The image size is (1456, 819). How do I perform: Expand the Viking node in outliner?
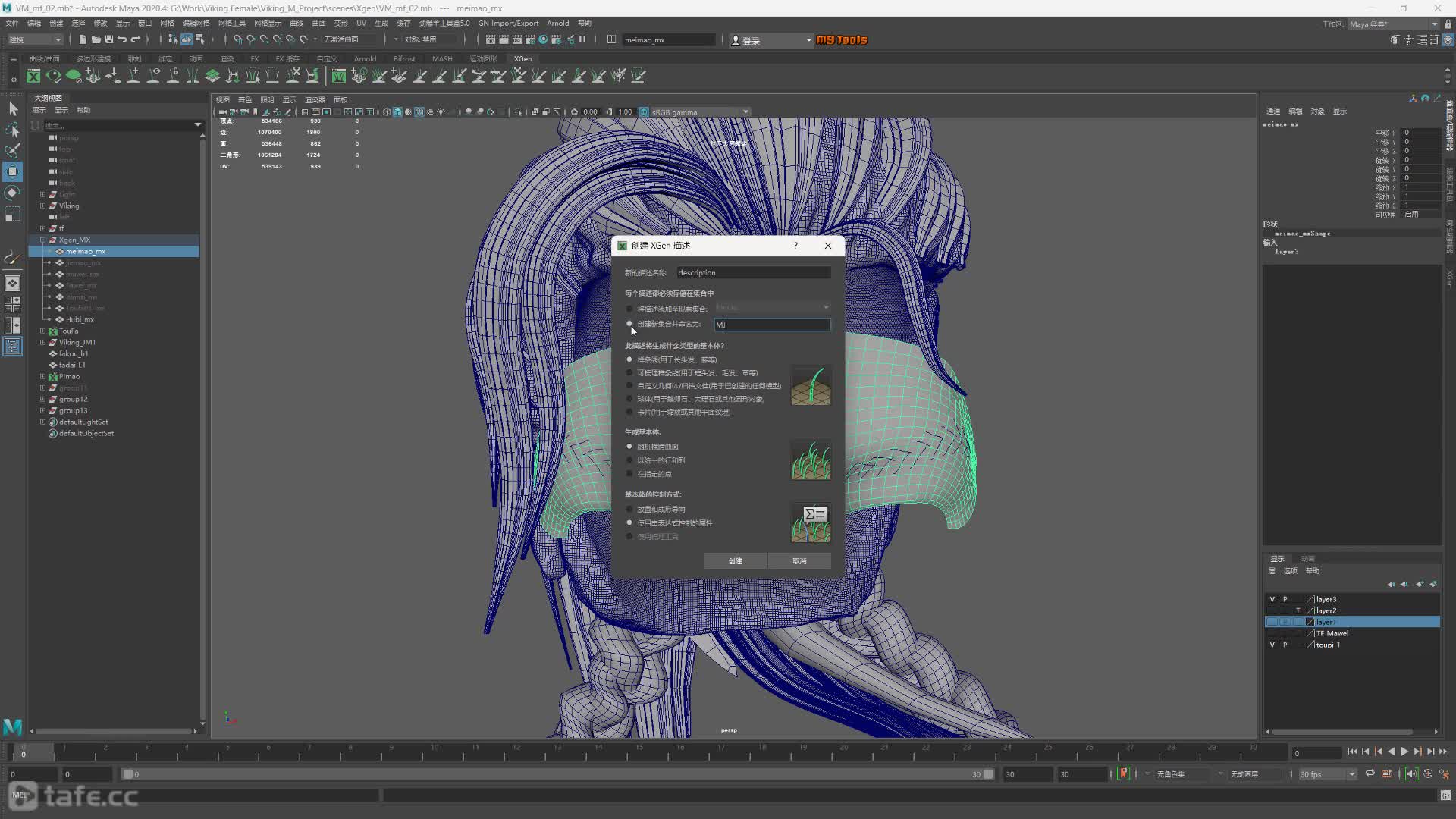coord(43,206)
